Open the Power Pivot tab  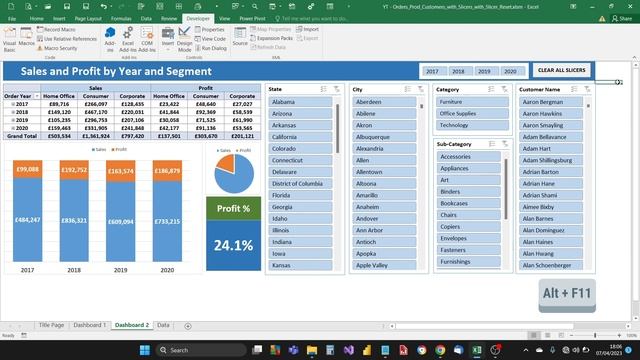[252, 19]
